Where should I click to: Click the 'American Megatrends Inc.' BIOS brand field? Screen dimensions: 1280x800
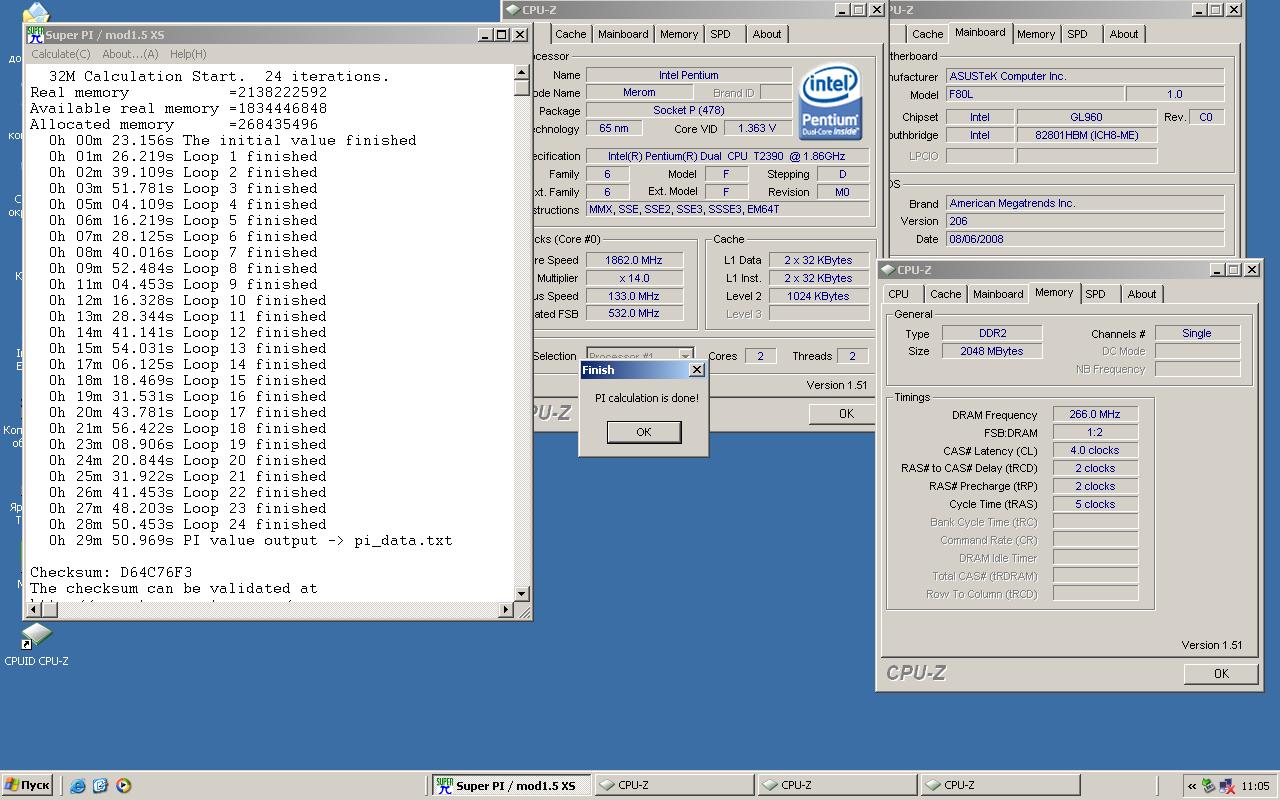coord(1085,203)
